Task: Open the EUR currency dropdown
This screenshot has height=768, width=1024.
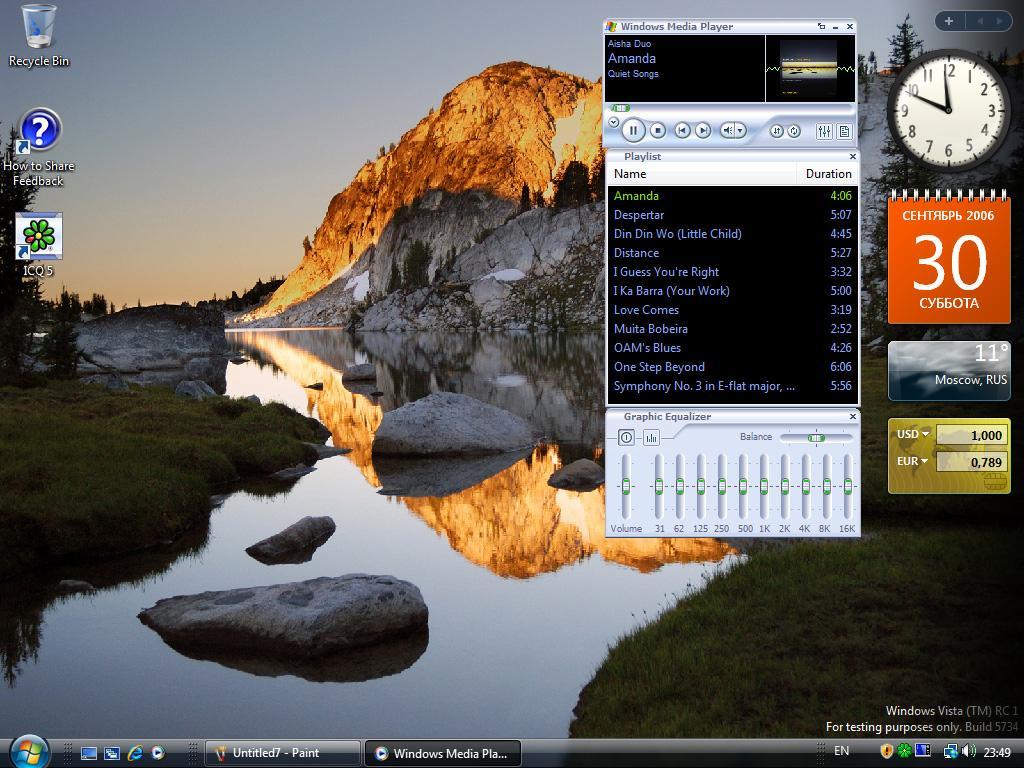Action: [x=913, y=461]
